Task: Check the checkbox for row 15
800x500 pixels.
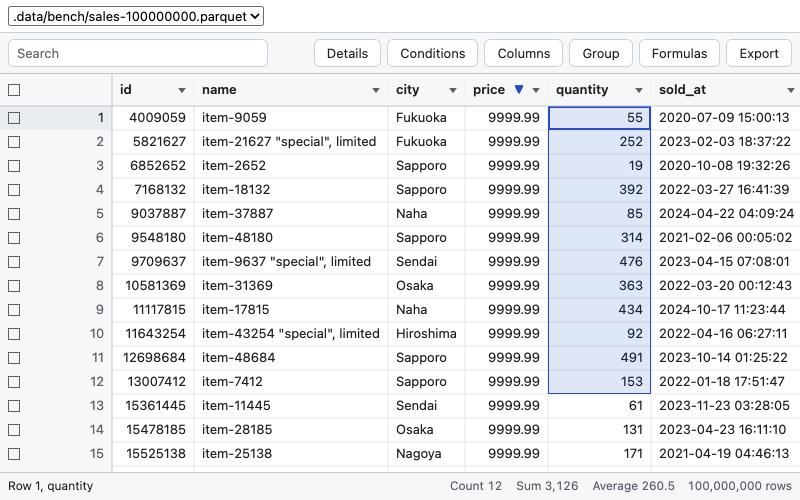Action: point(14,454)
